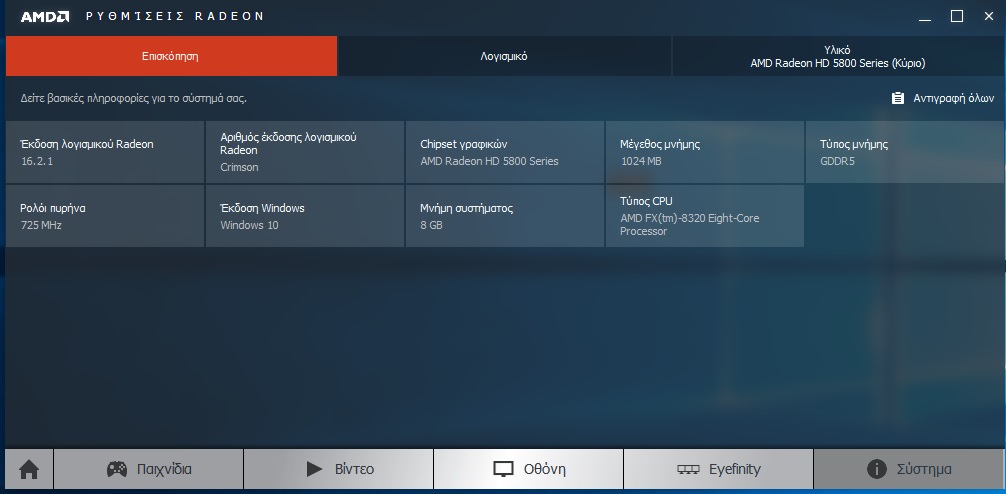Switch to the Λογισμικό tab

[x=504, y=56]
